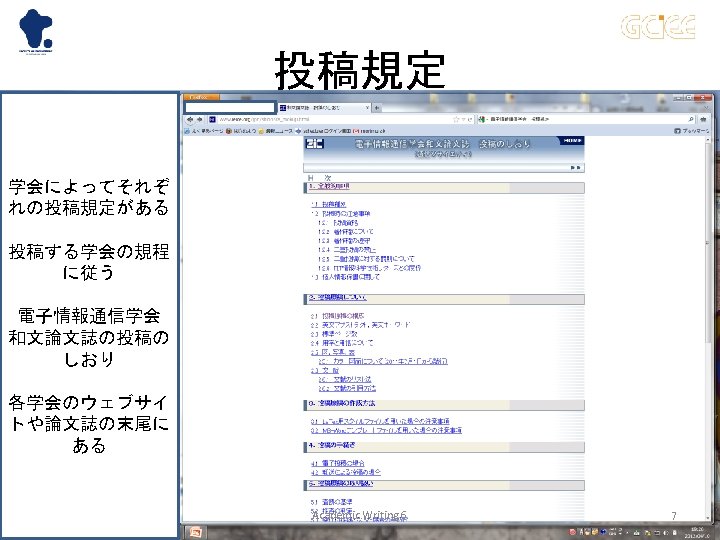Click the search magnifier icon
720x540 pixels.
pos(691,119)
